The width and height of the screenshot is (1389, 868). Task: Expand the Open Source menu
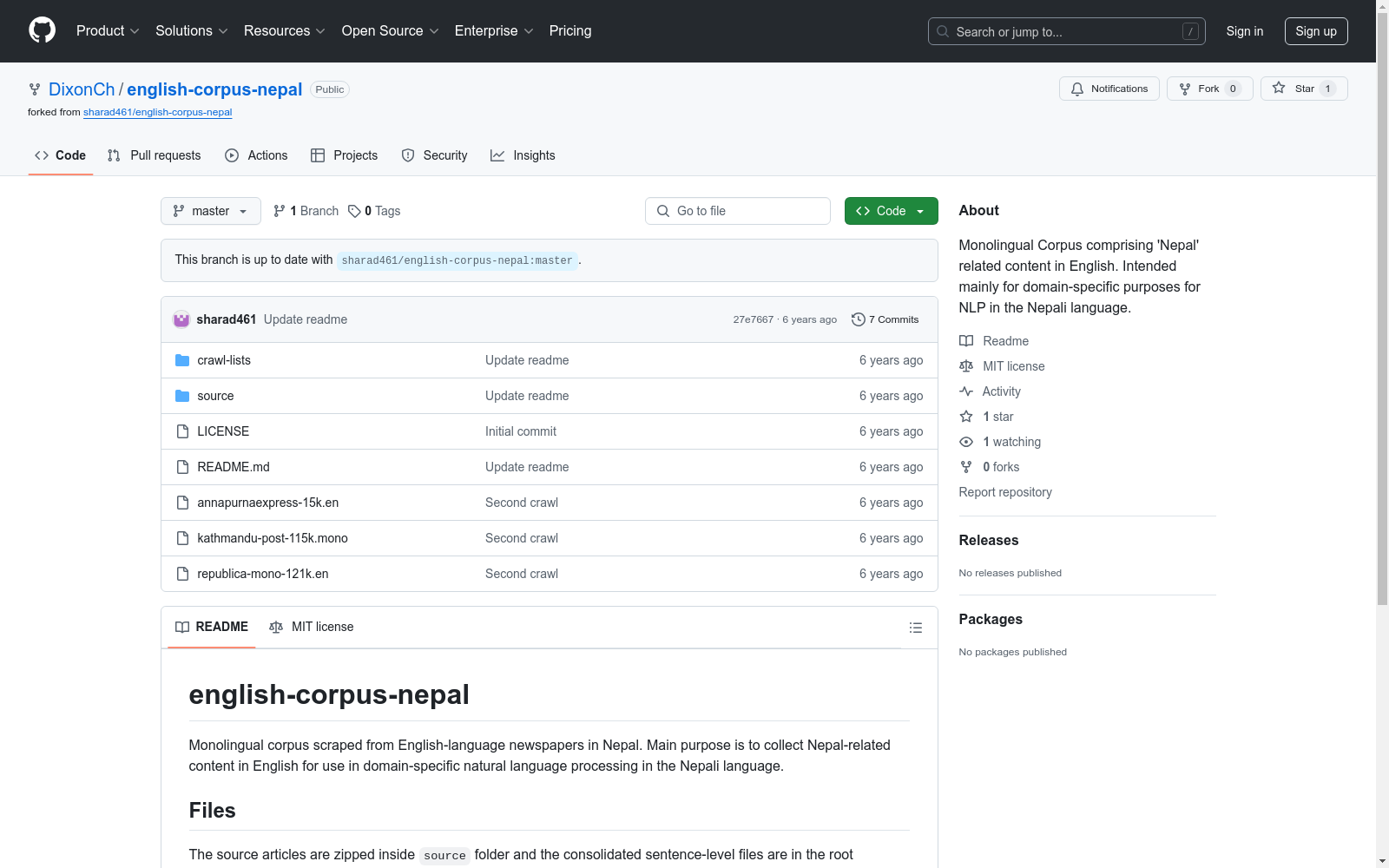tap(391, 31)
